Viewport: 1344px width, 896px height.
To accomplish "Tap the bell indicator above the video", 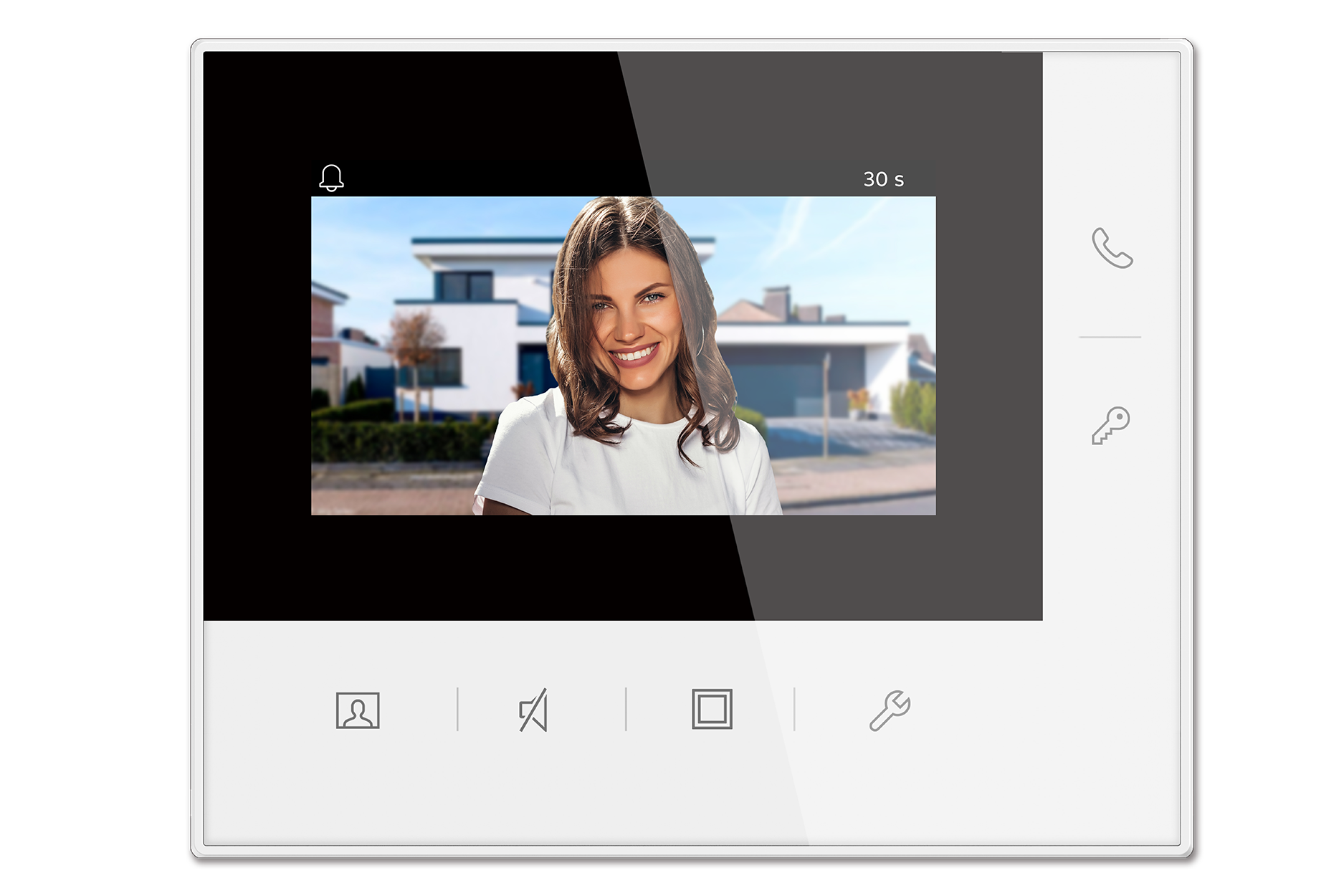I will [331, 178].
